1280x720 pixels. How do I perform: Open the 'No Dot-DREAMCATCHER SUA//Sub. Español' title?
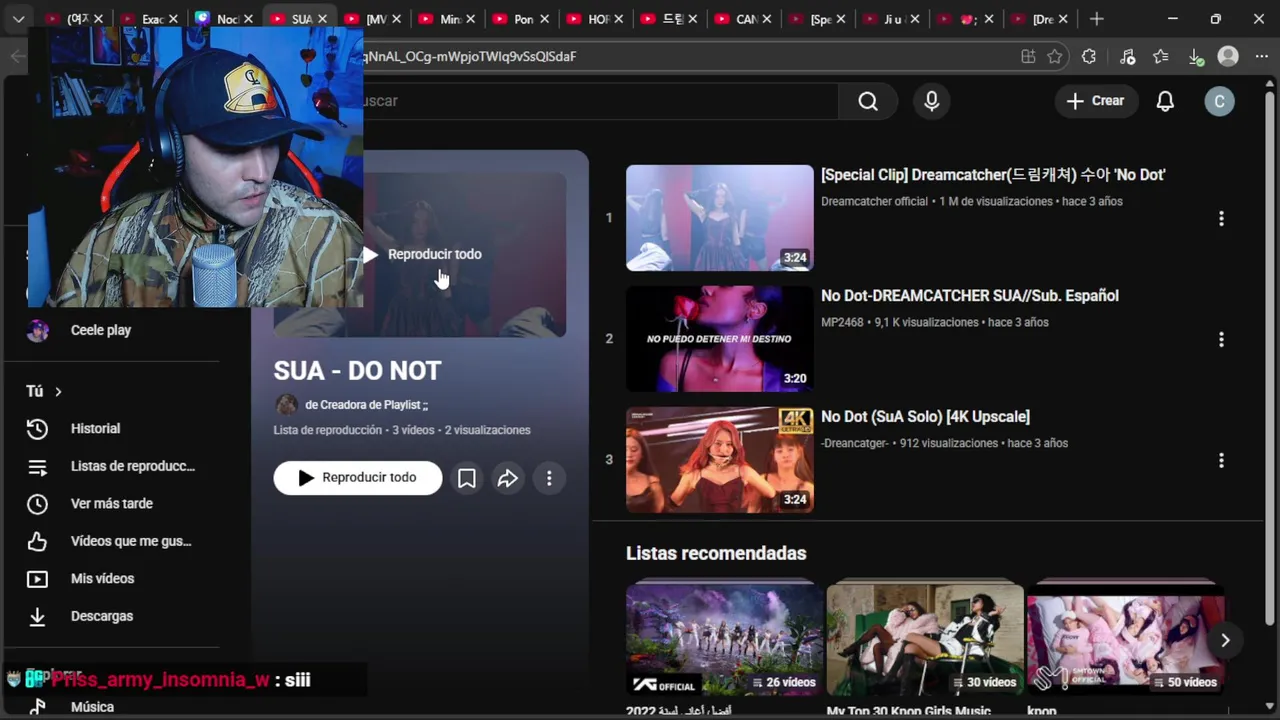tap(970, 296)
